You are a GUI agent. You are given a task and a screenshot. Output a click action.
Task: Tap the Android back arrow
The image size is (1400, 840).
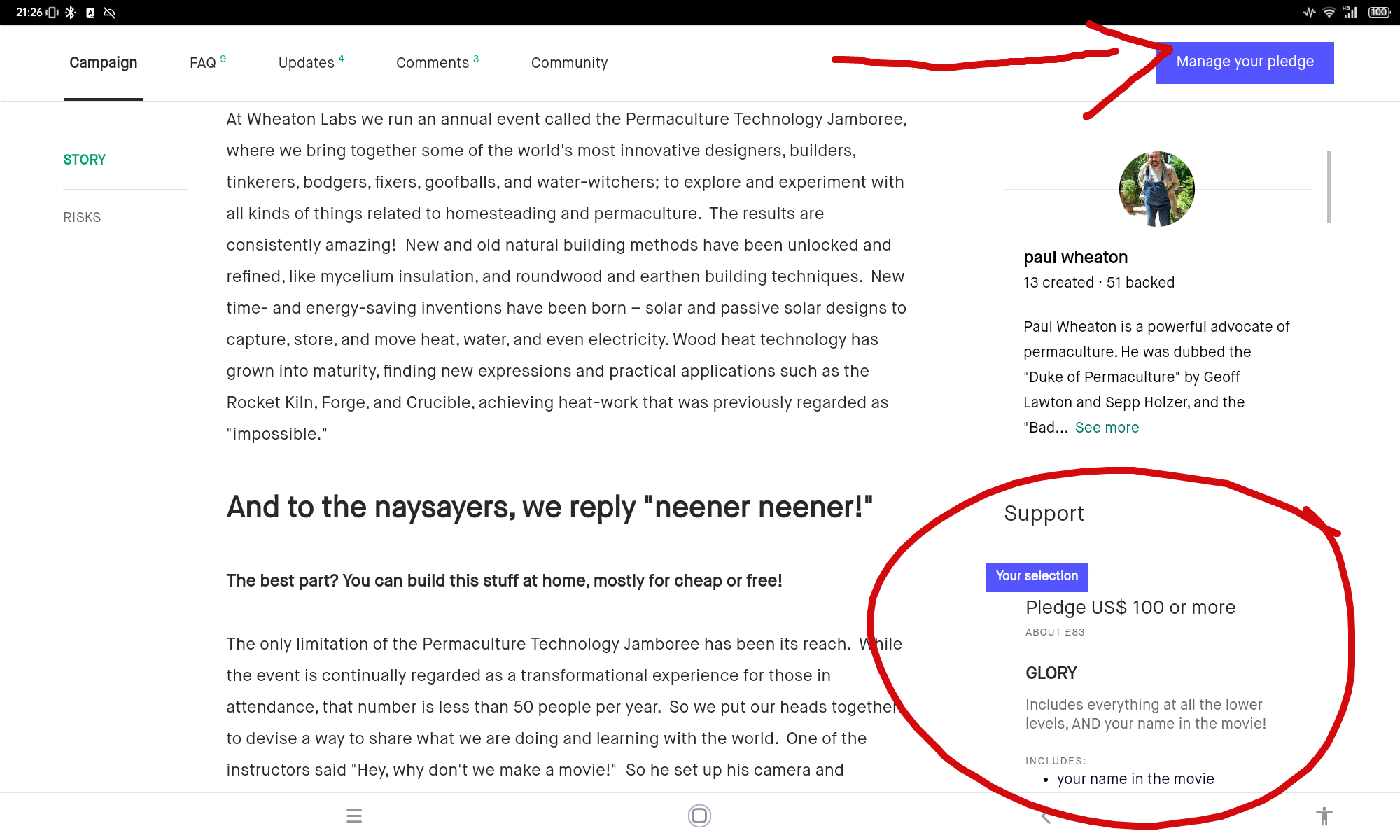(1045, 816)
